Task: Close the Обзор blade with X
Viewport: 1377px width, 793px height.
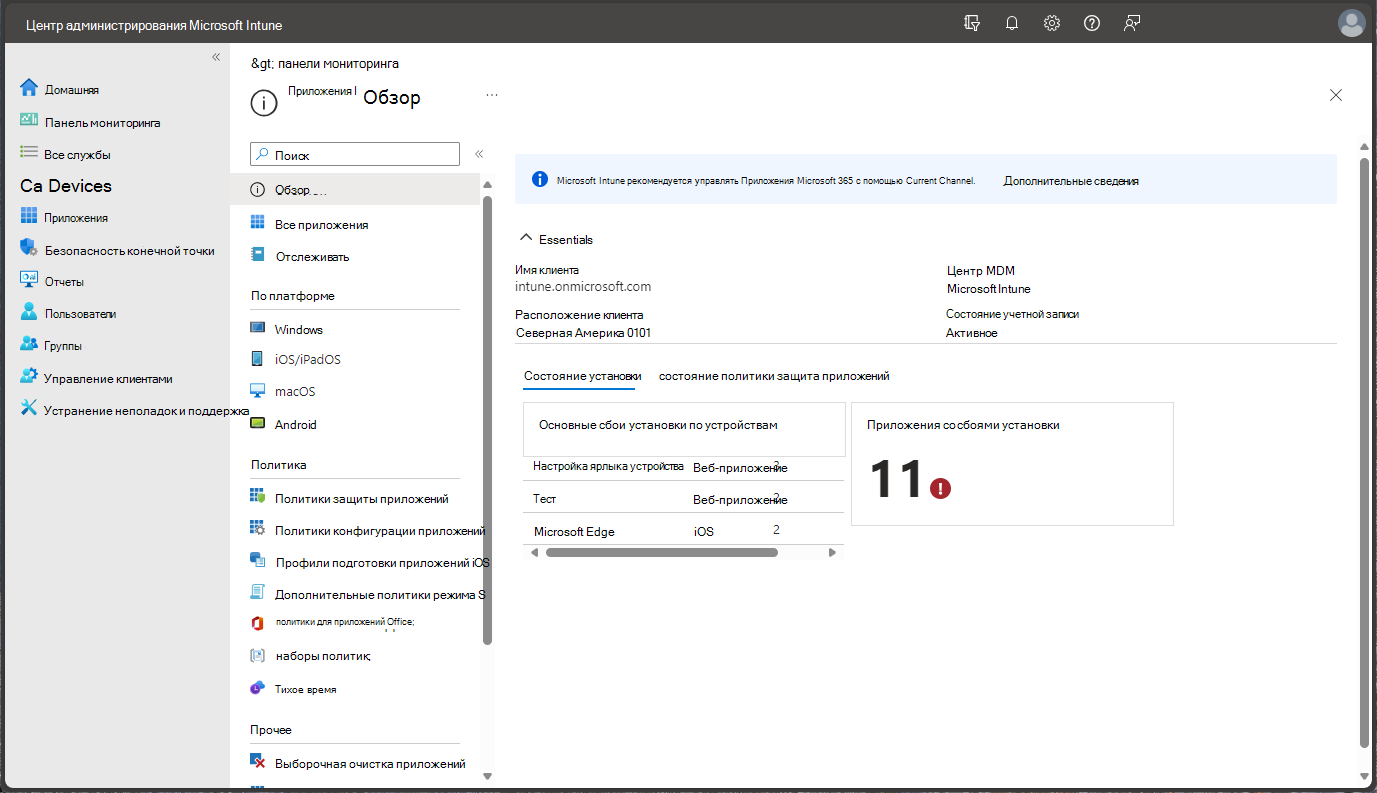Action: 1336,95
